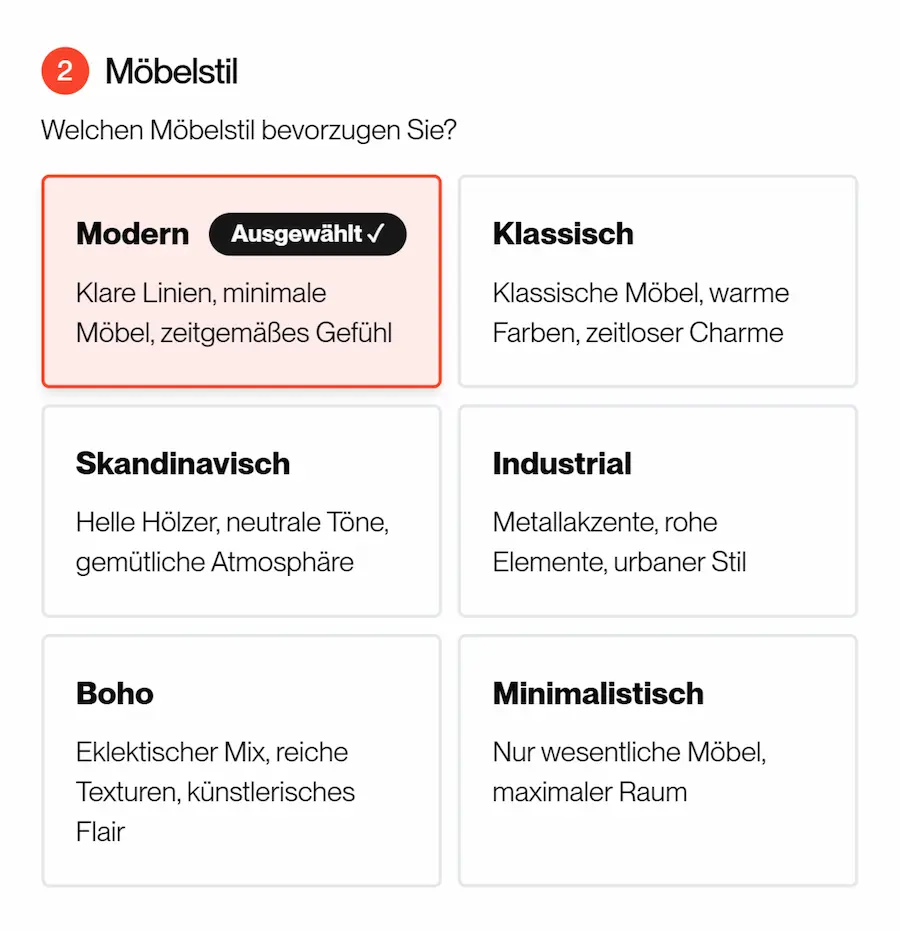The image size is (900, 931).
Task: Click the word 'Flair' in the Boho card
Action: pos(100,832)
